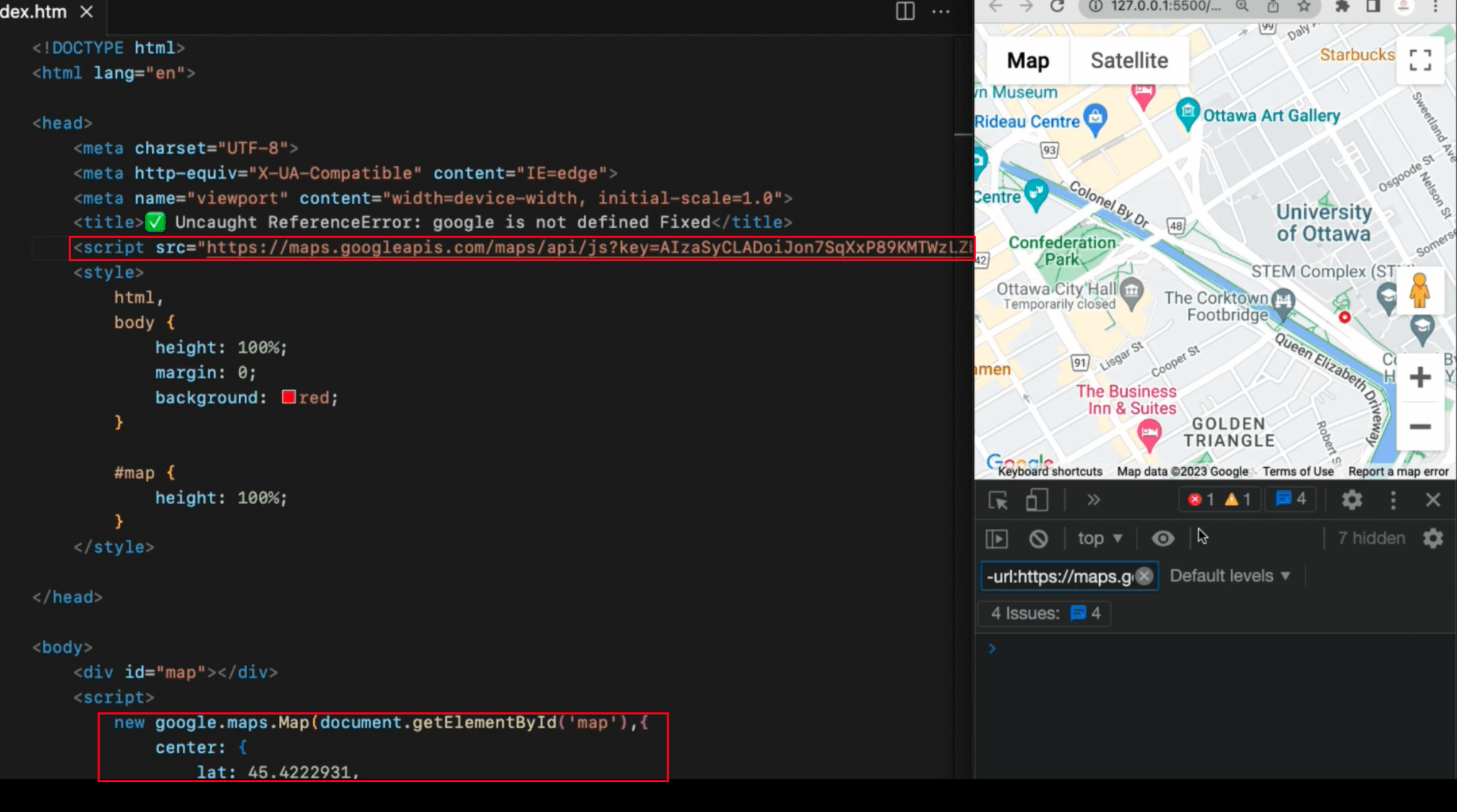The image size is (1457, 812).
Task: Clear the console with the ban icon
Action: [x=1038, y=538]
